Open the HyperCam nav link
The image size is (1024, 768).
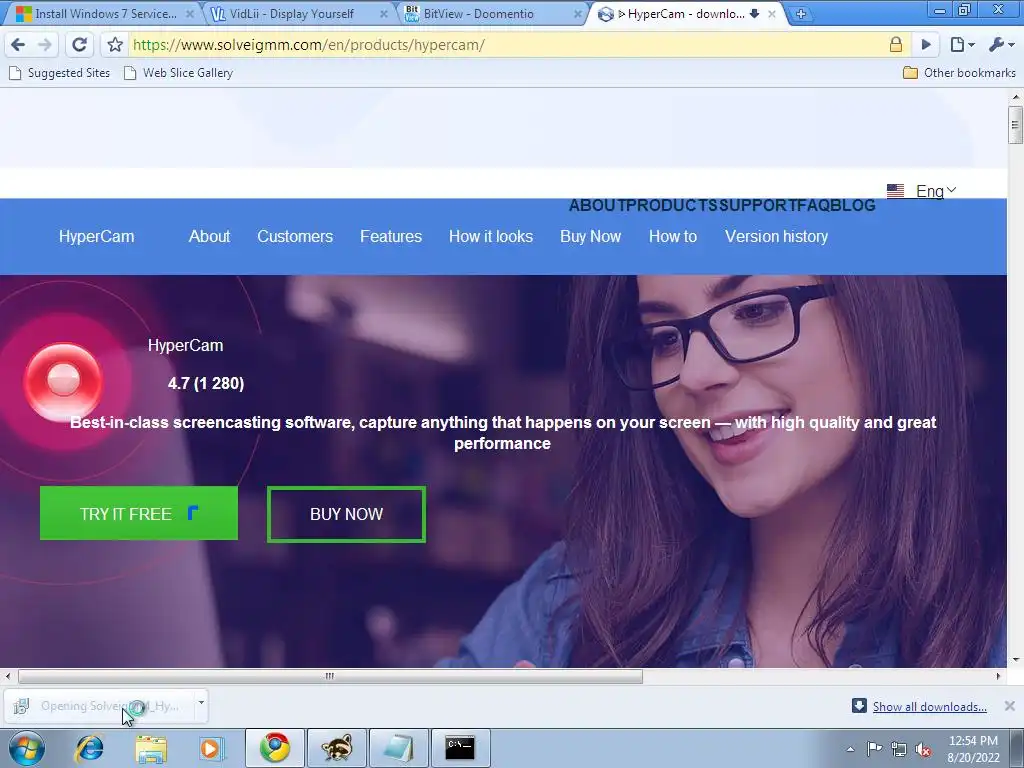(97, 236)
